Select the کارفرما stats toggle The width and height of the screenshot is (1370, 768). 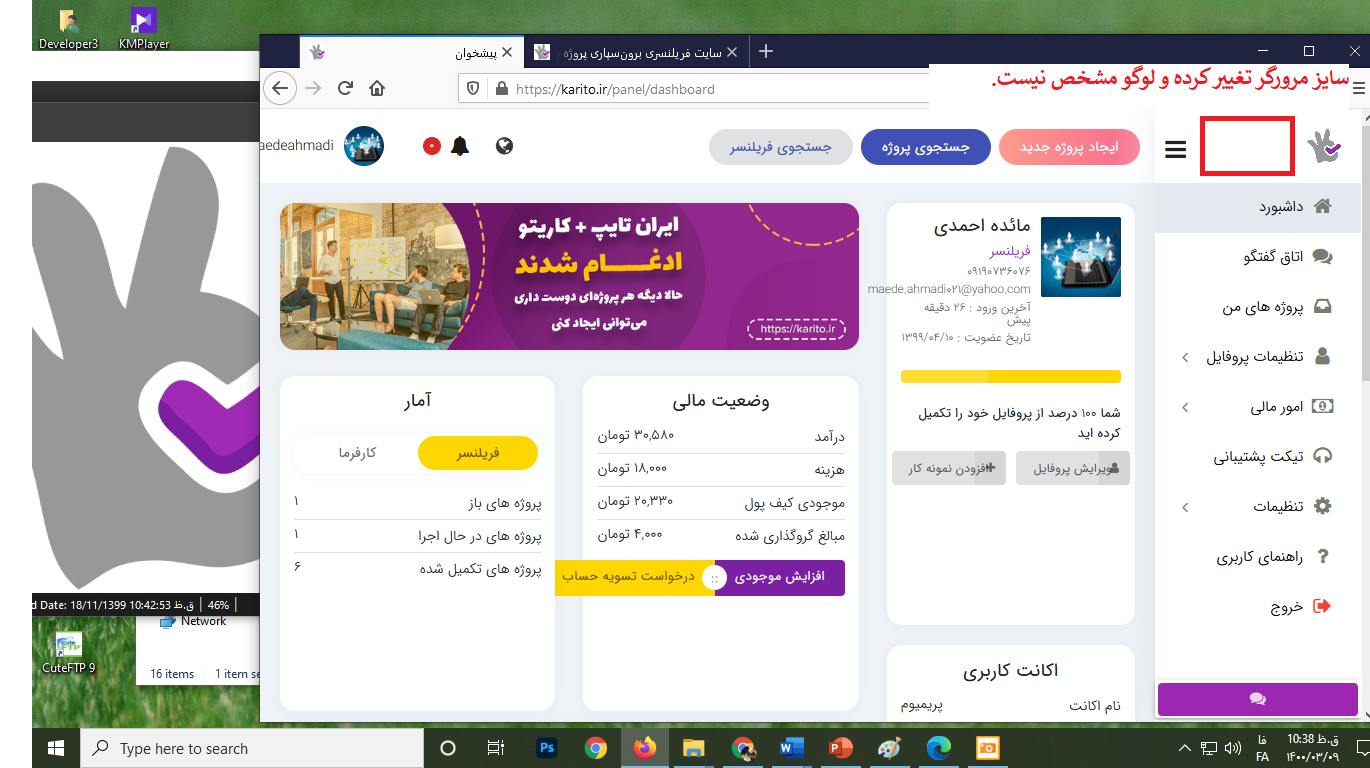point(357,453)
